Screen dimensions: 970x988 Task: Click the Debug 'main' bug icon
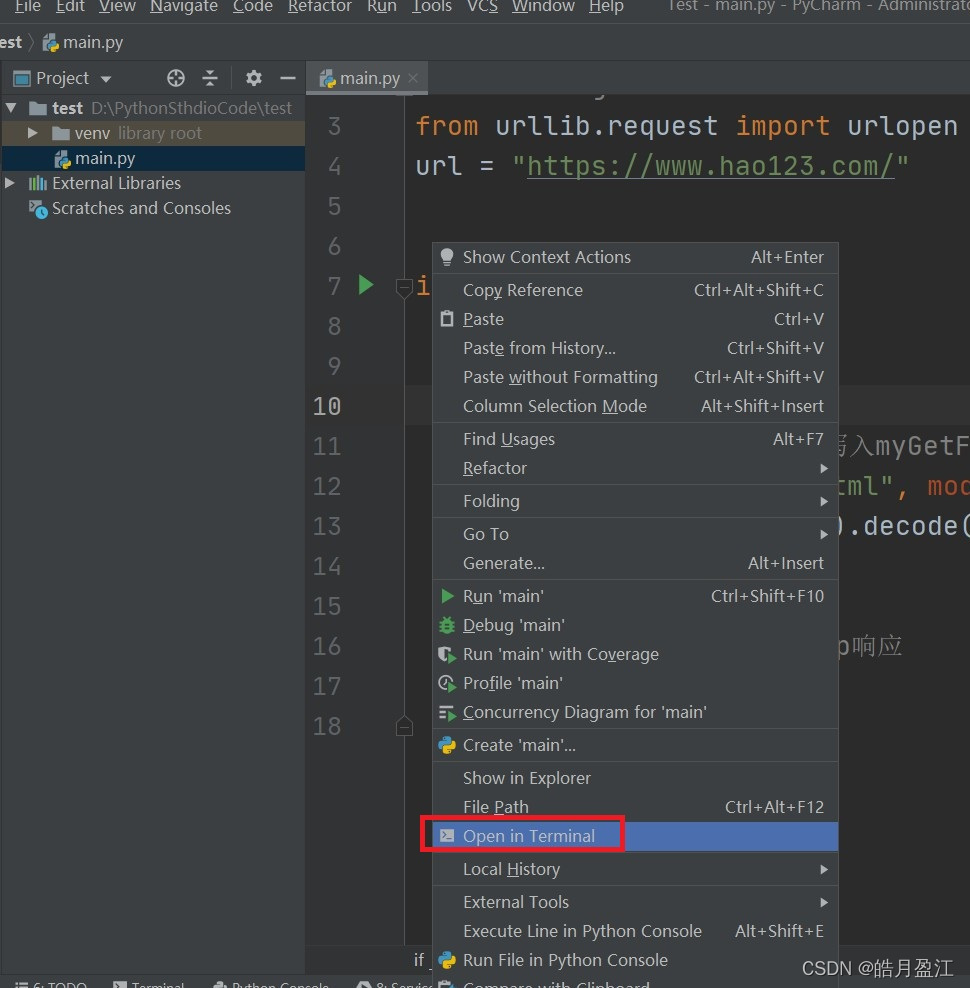(447, 625)
